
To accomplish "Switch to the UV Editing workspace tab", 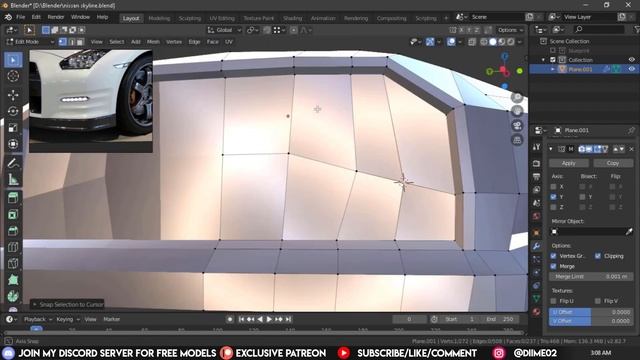I will click(x=222, y=18).
